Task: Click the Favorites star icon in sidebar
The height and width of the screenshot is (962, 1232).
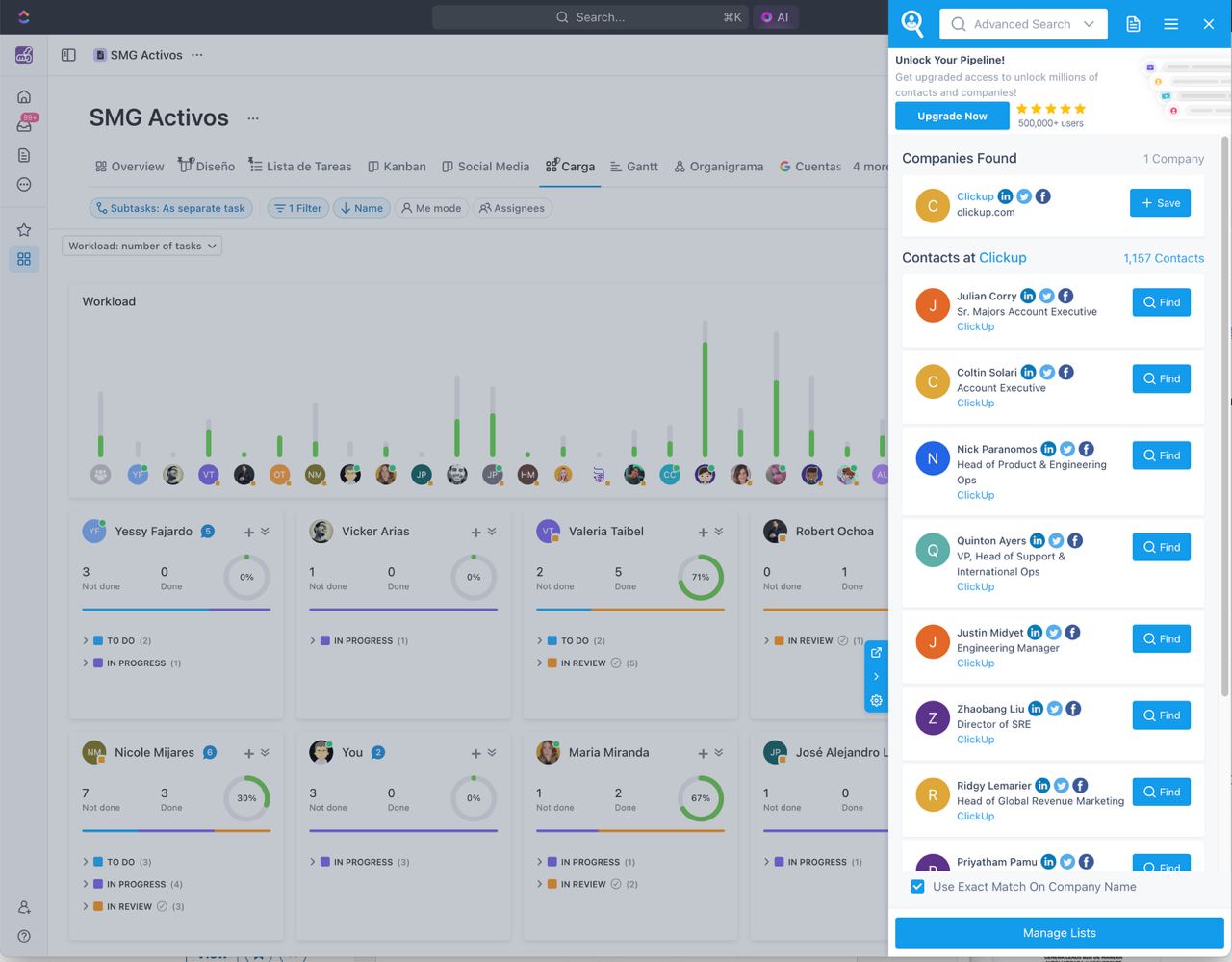Action: (24, 230)
